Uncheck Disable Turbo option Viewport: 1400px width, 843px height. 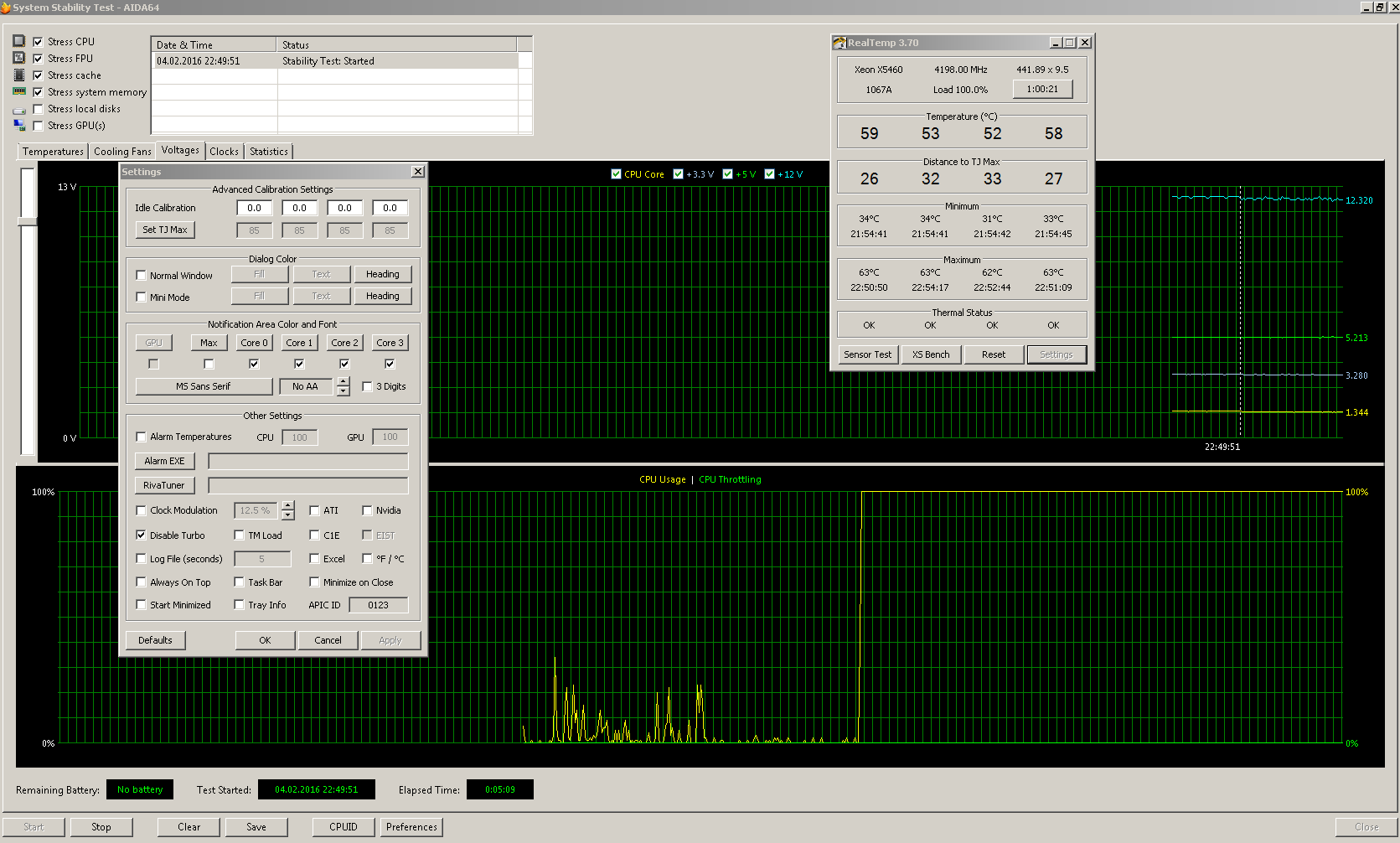[141, 535]
